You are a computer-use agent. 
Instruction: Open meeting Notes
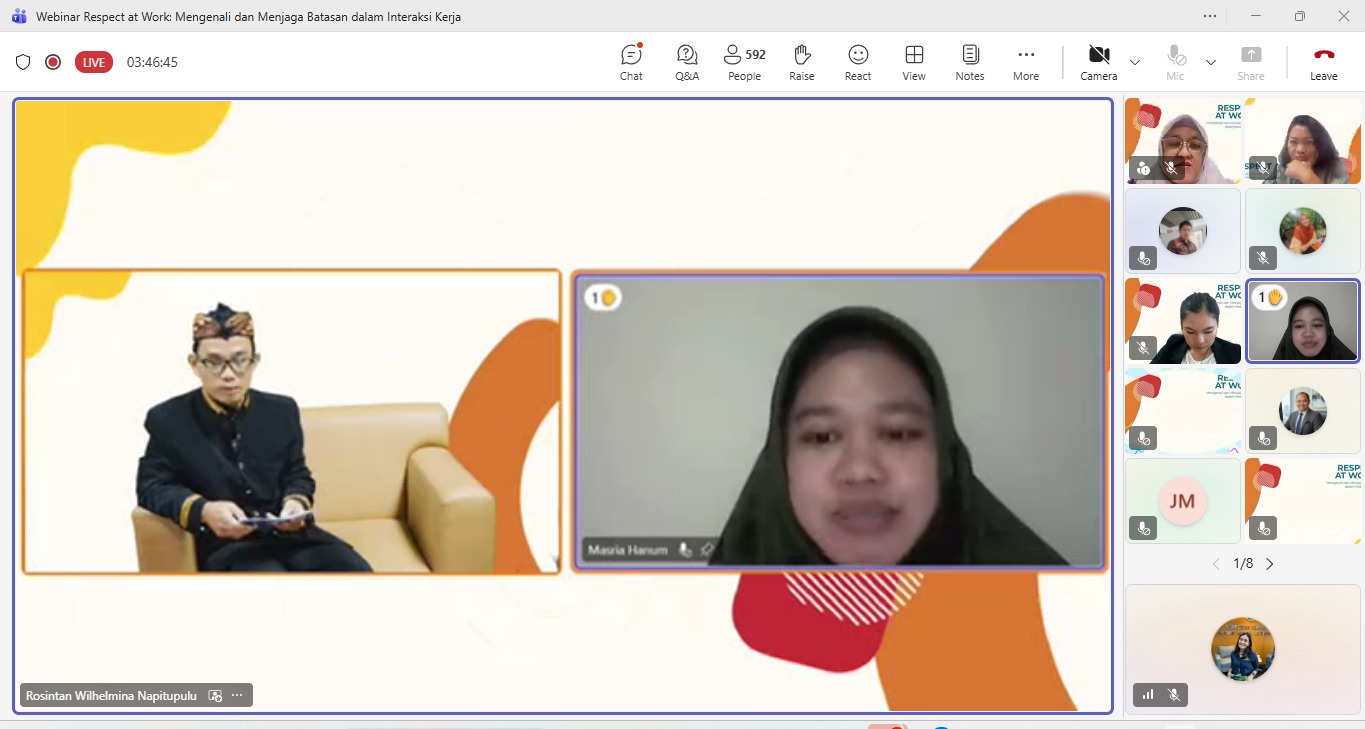click(x=969, y=62)
